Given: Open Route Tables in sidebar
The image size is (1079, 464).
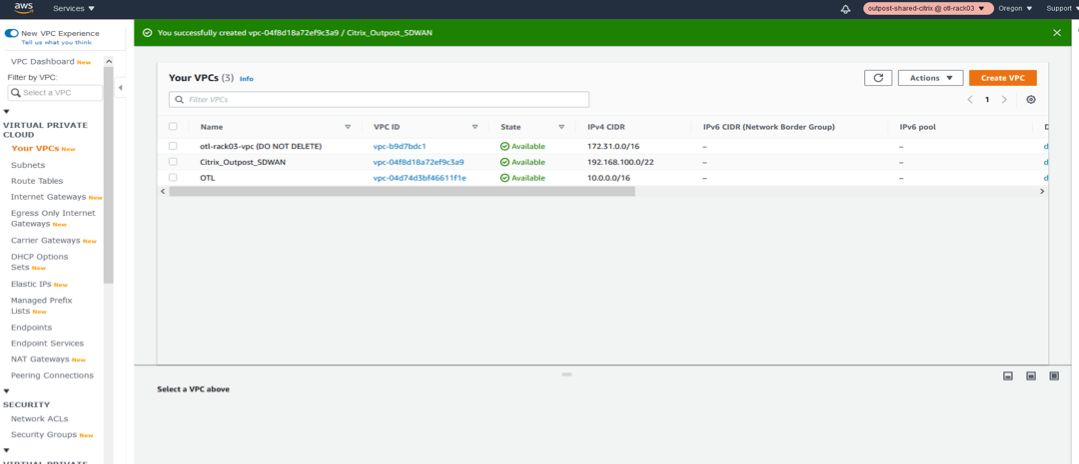Looking at the screenshot, I should 37,181.
